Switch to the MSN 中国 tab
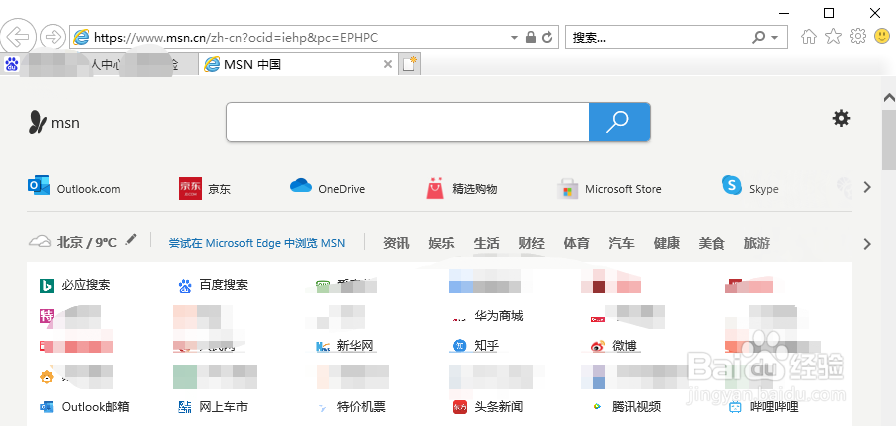This screenshot has height=426, width=896. coord(298,65)
